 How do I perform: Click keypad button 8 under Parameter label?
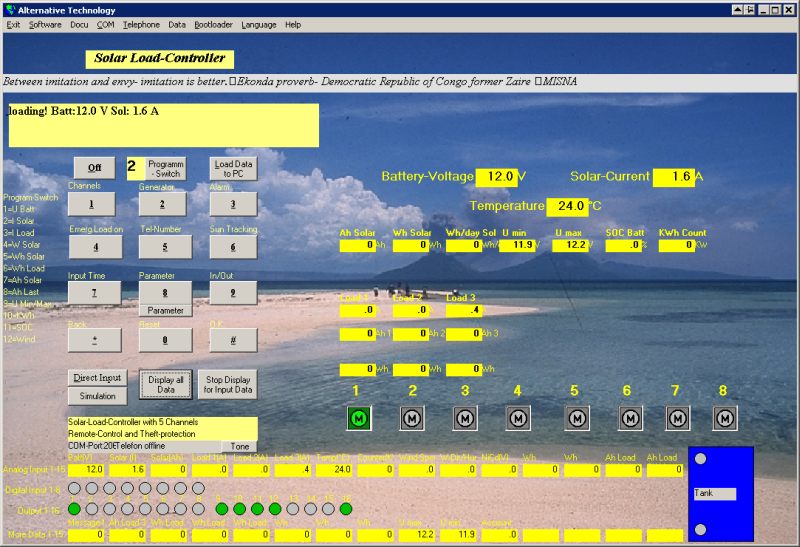click(x=165, y=293)
